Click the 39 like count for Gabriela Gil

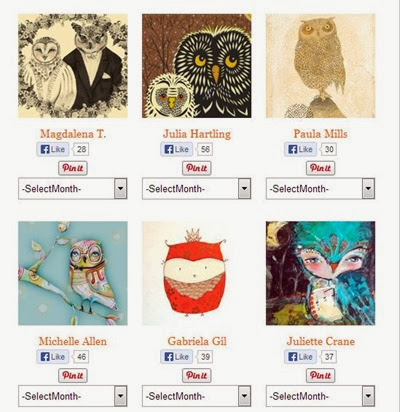click(x=205, y=357)
